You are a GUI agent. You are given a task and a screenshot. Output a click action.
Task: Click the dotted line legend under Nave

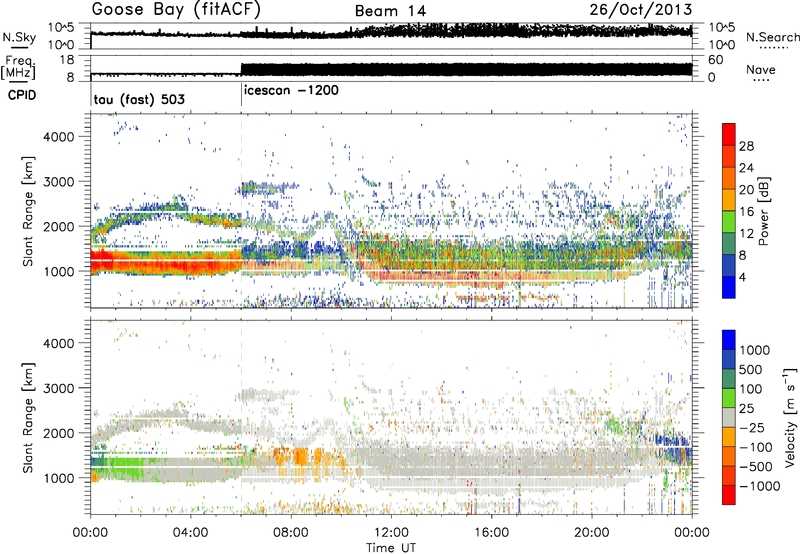coord(761,80)
